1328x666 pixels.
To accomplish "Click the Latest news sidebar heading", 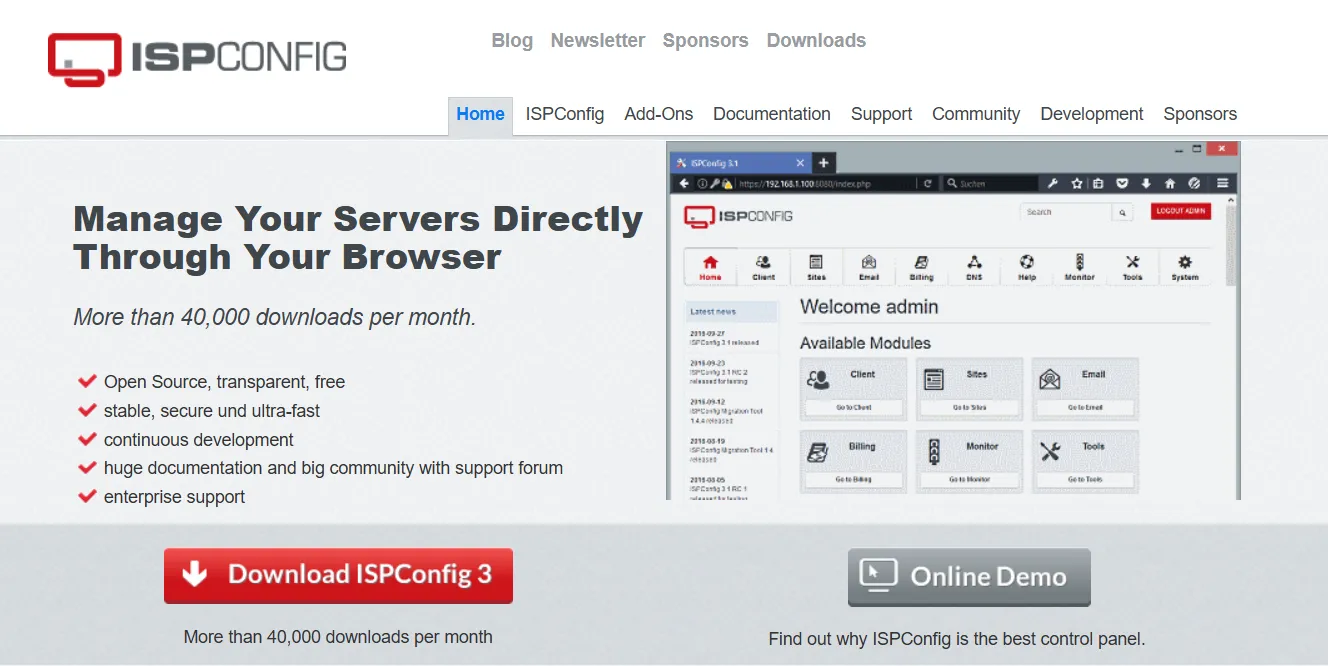I will [x=731, y=312].
